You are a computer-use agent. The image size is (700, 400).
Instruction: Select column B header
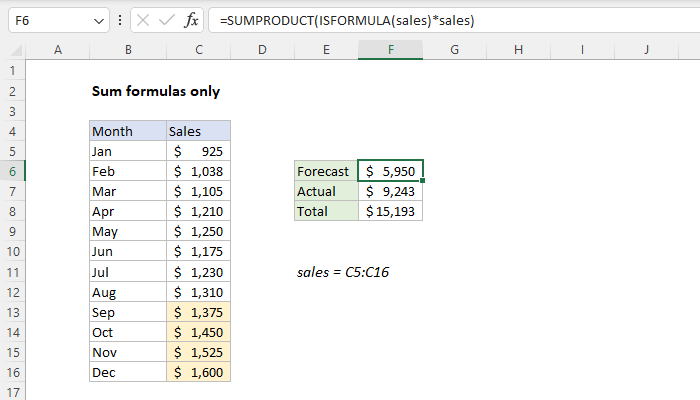click(128, 50)
